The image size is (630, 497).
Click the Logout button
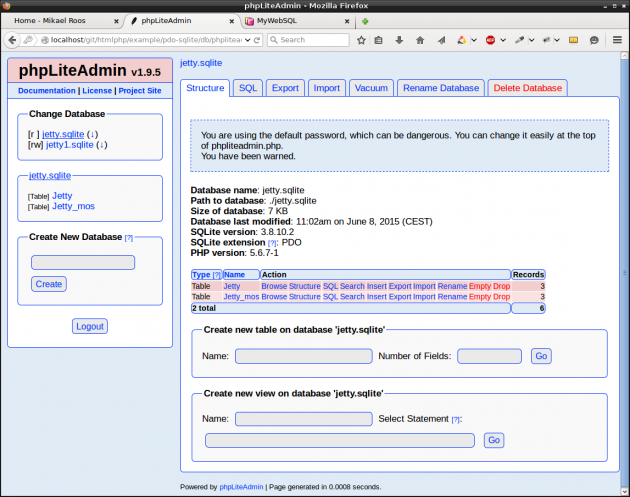90,326
